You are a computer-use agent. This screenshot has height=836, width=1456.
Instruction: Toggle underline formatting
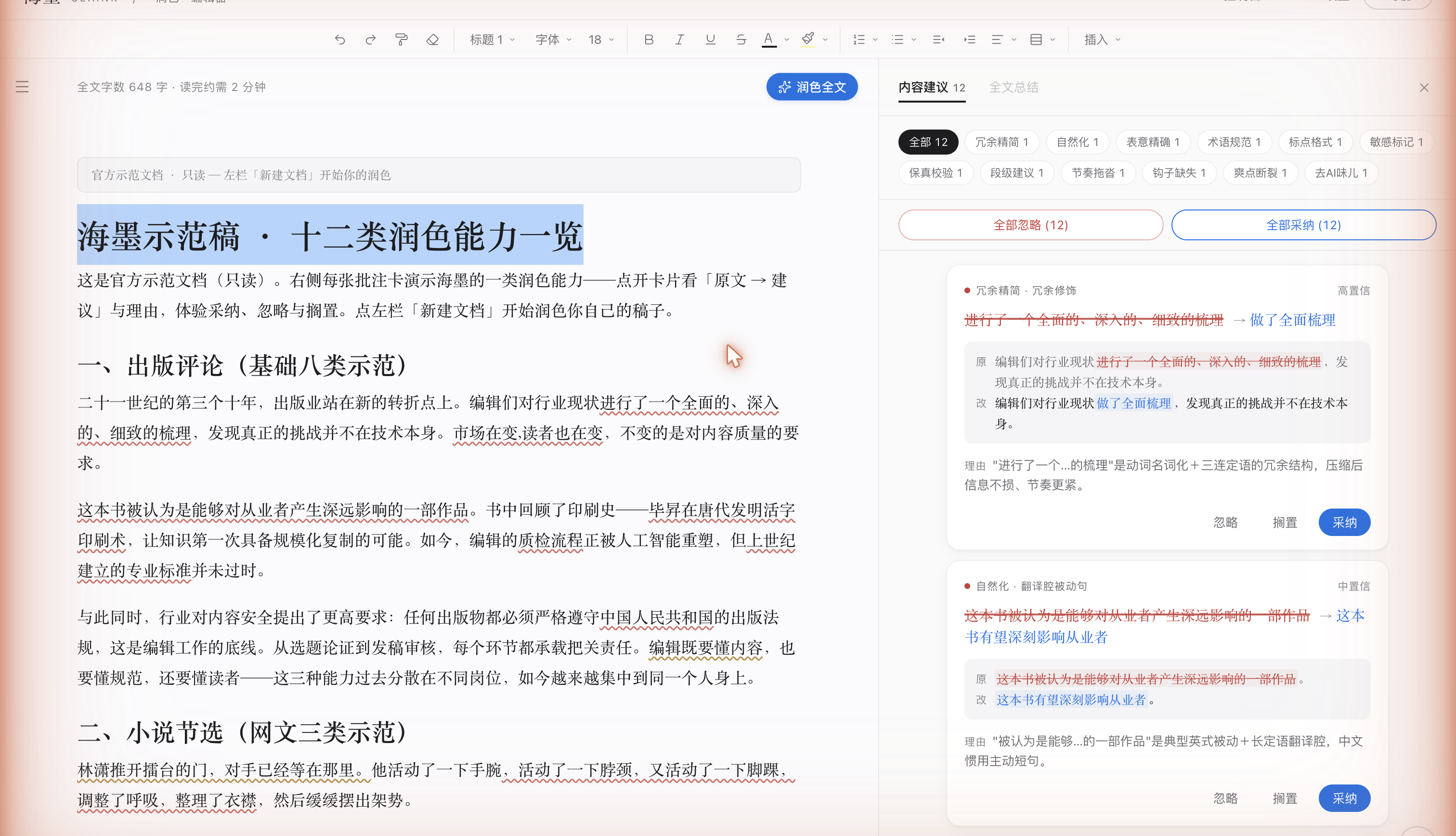pos(711,39)
